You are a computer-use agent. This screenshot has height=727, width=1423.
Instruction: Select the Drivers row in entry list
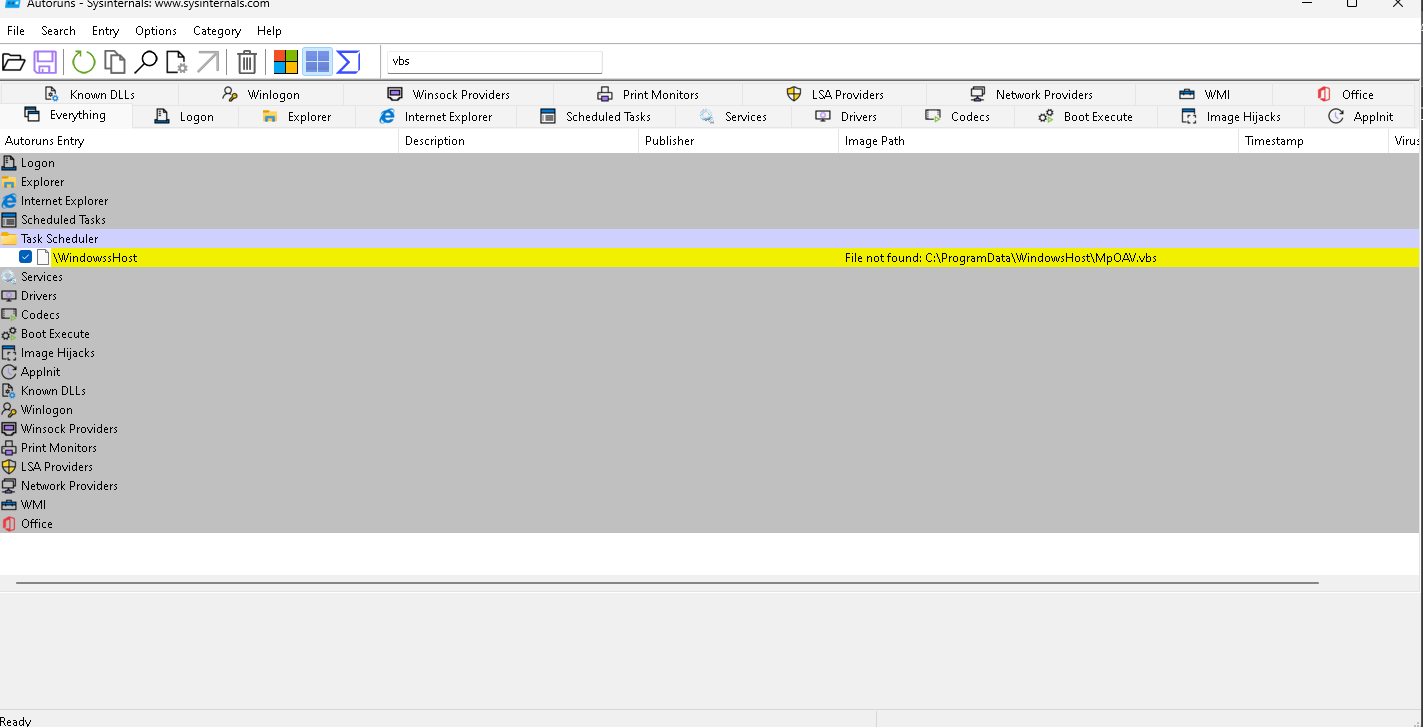point(709,296)
